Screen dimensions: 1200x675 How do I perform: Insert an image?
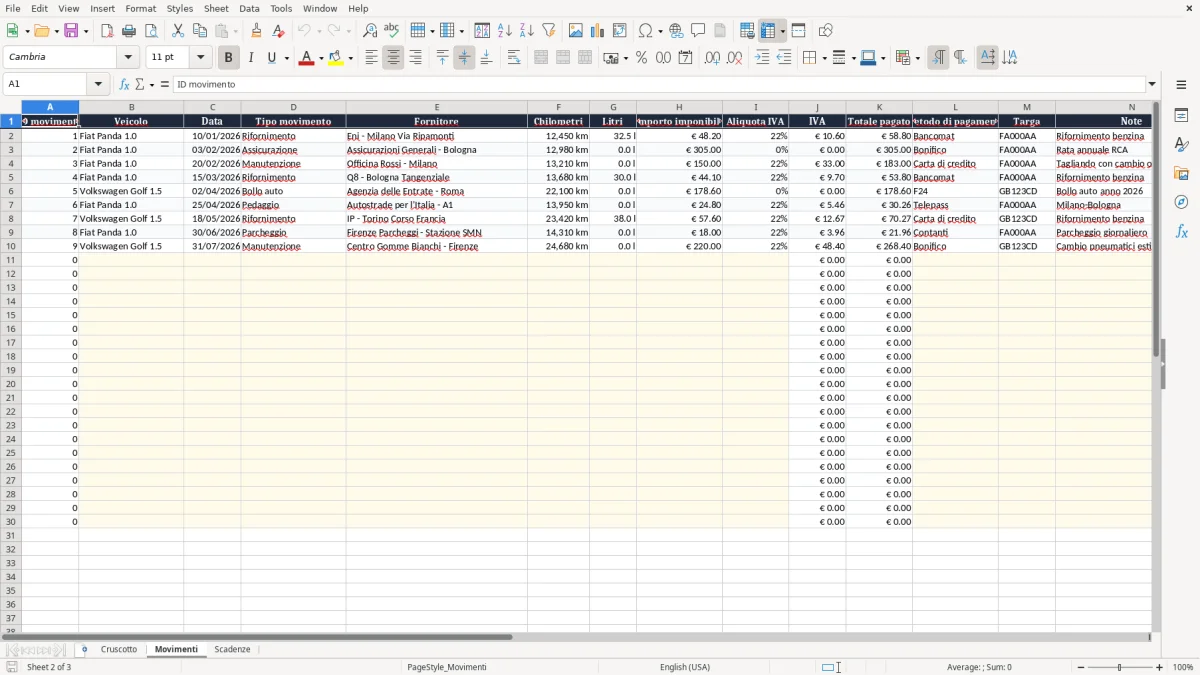tap(576, 31)
